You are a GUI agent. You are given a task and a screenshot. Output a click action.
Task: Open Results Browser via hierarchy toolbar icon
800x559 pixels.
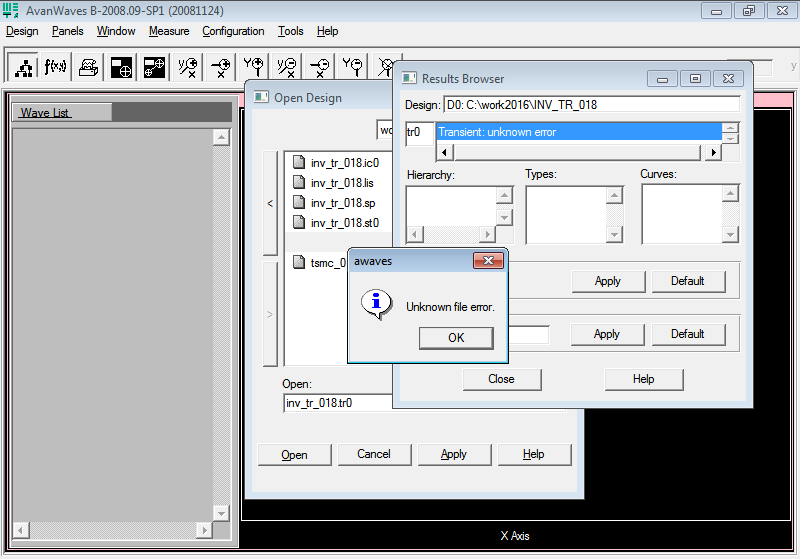[x=23, y=67]
